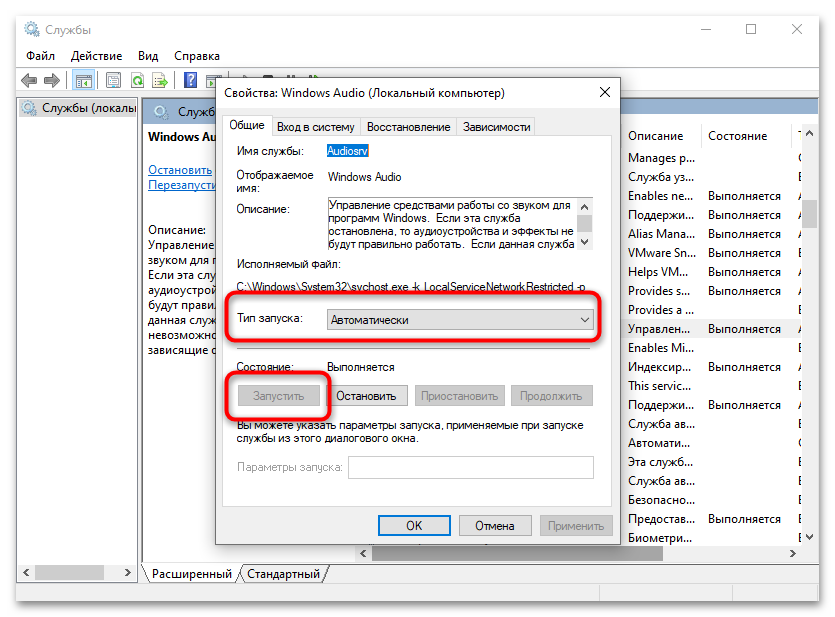Switch to the Расширенный bottom tab

[x=191, y=574]
